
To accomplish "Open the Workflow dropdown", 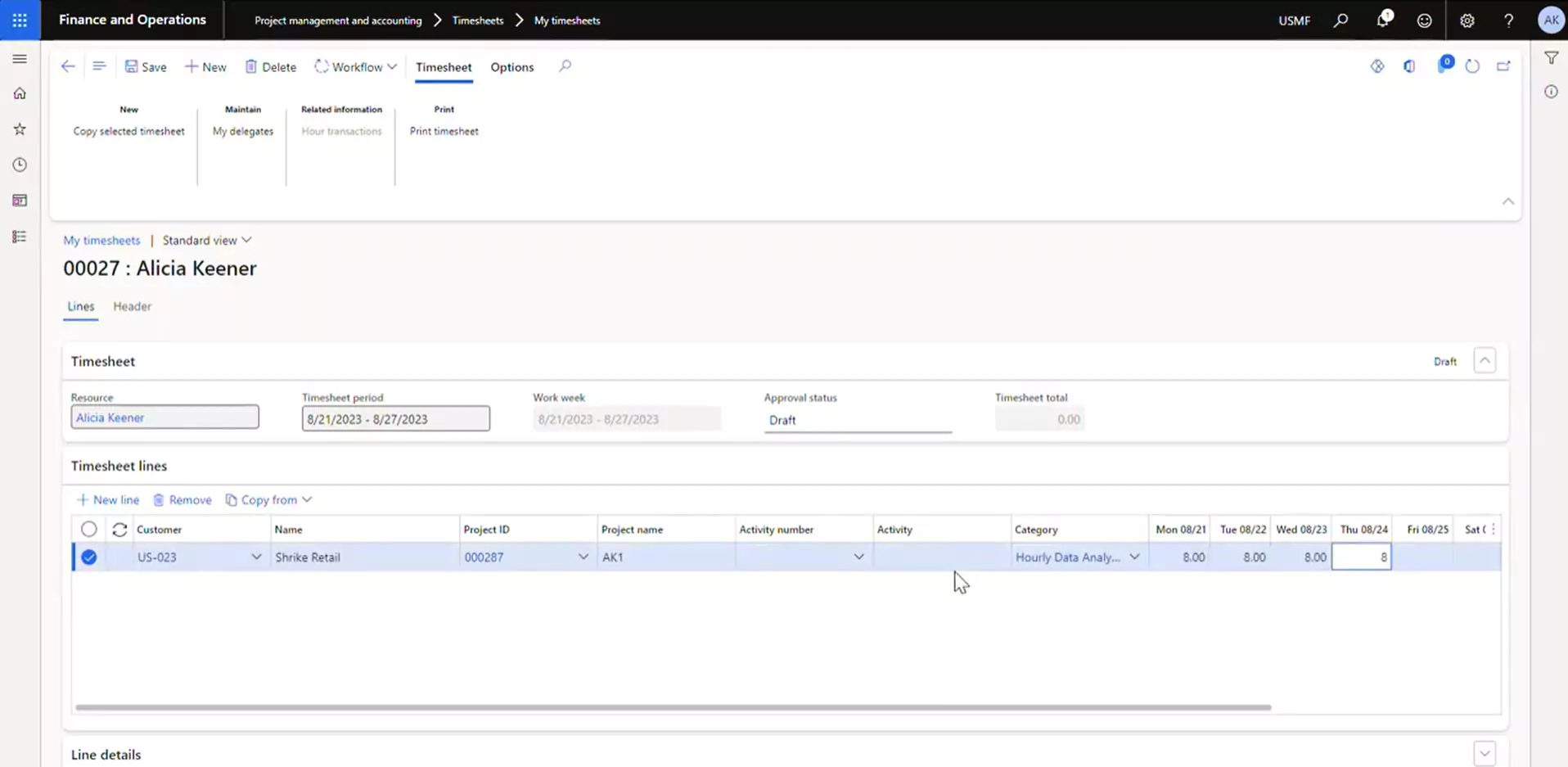I will point(356,67).
